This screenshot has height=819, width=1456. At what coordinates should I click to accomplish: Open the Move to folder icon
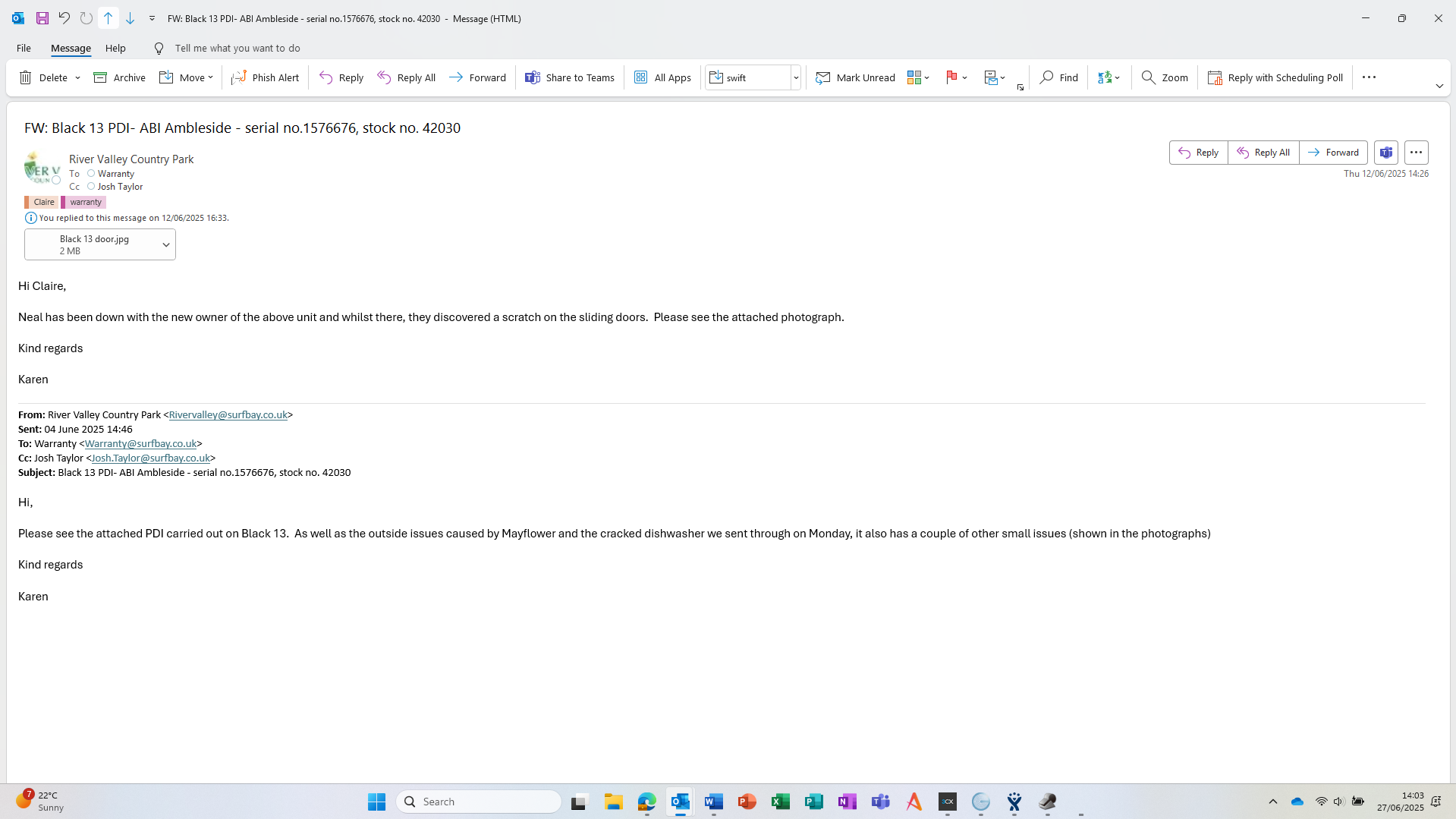pyautogui.click(x=167, y=77)
